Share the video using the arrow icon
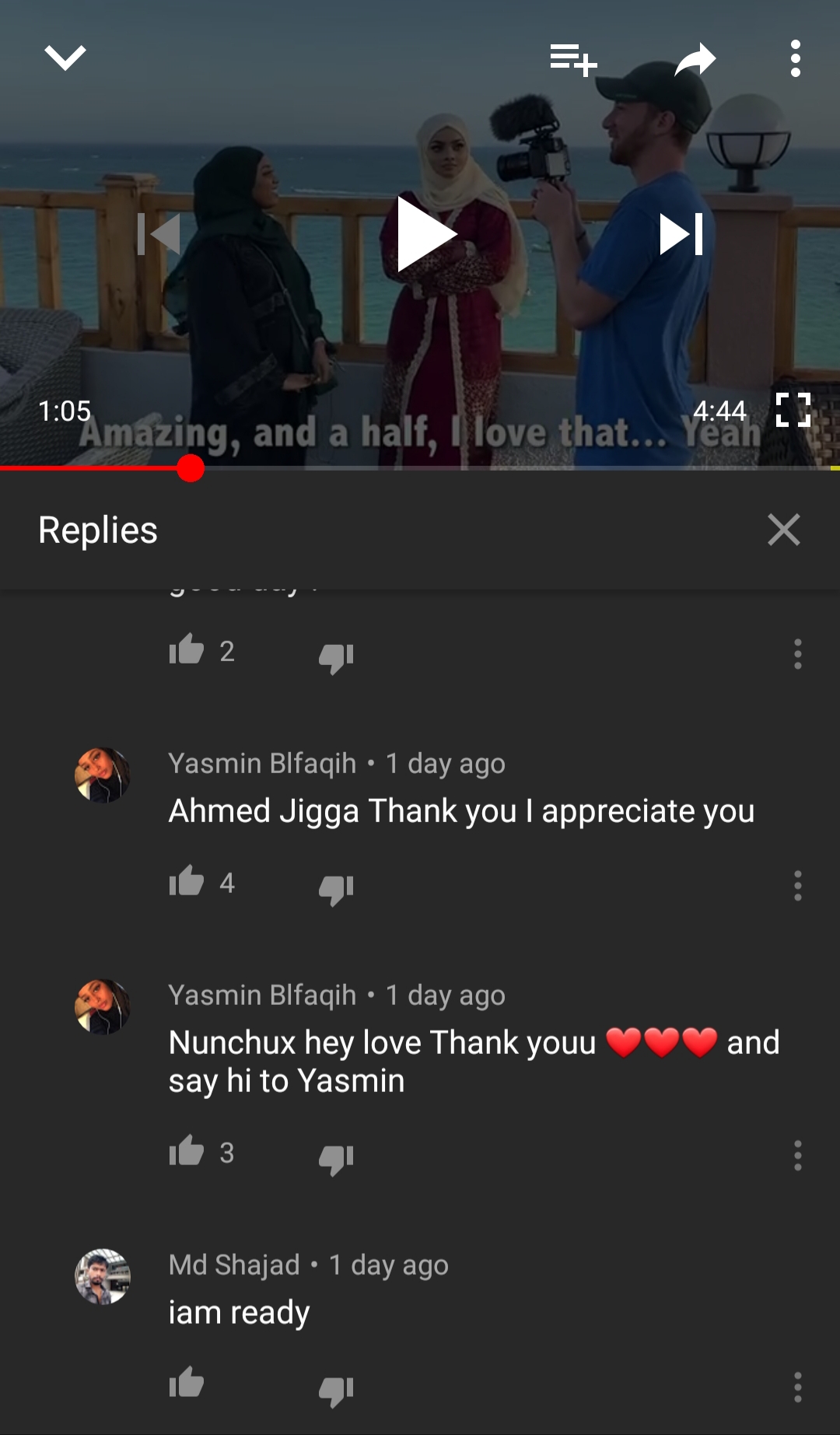This screenshot has height=1435, width=840. tap(695, 59)
